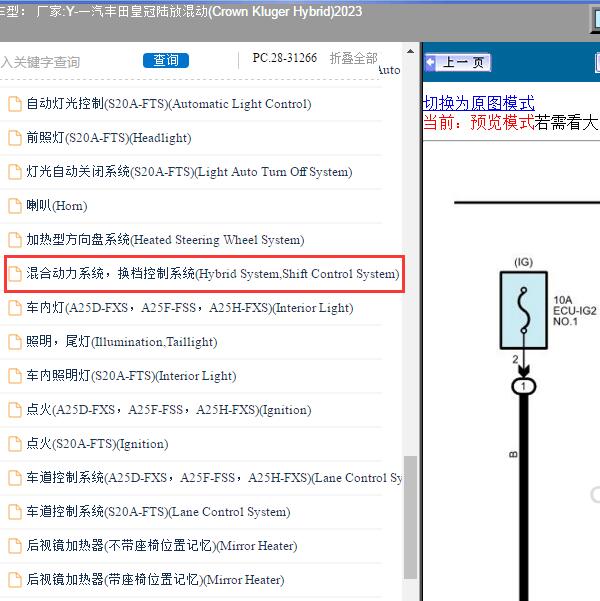Click document icon beside 后视镜加热器 (带座椅位置记忆)

[x=15, y=580]
